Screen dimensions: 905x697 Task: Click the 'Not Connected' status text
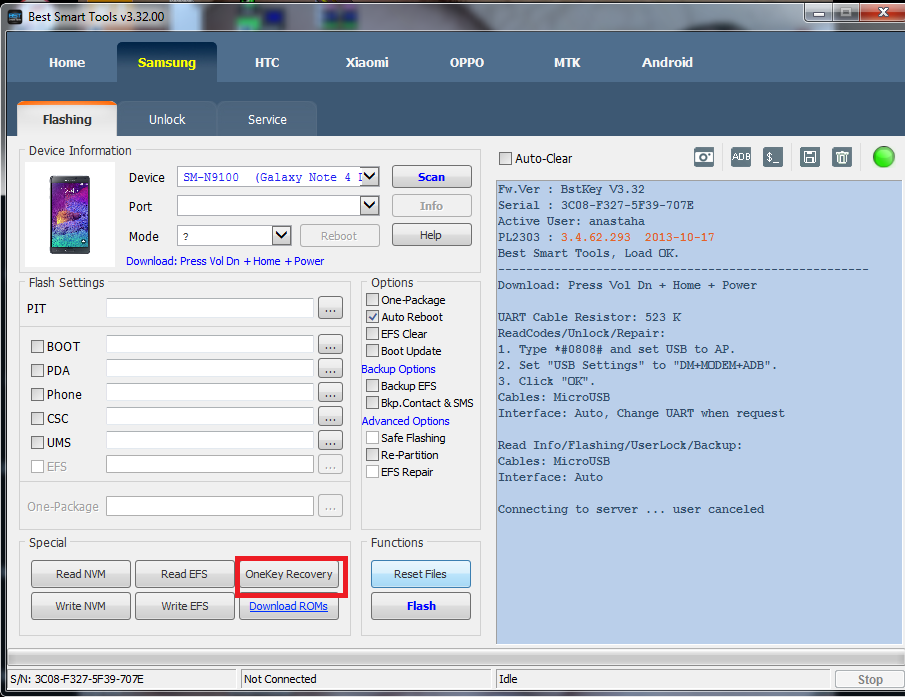point(280,679)
